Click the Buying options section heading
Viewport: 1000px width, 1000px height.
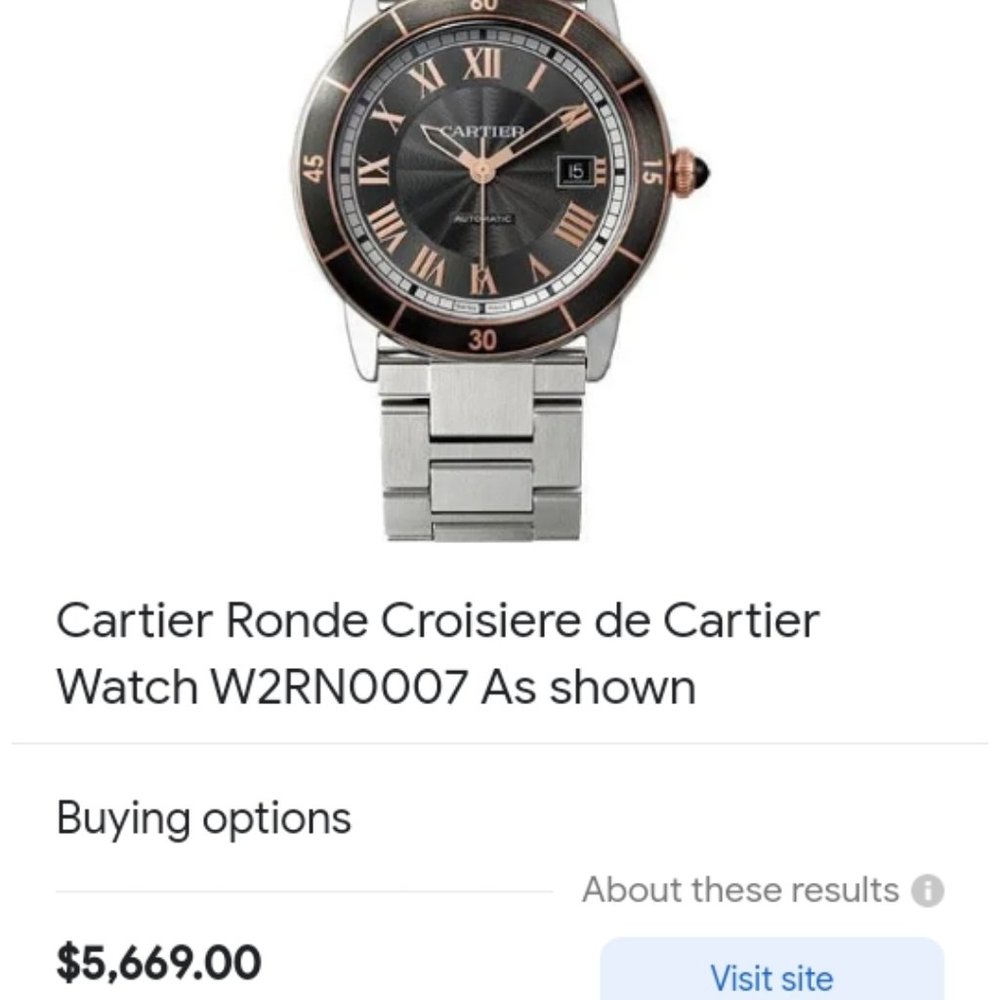pos(205,817)
